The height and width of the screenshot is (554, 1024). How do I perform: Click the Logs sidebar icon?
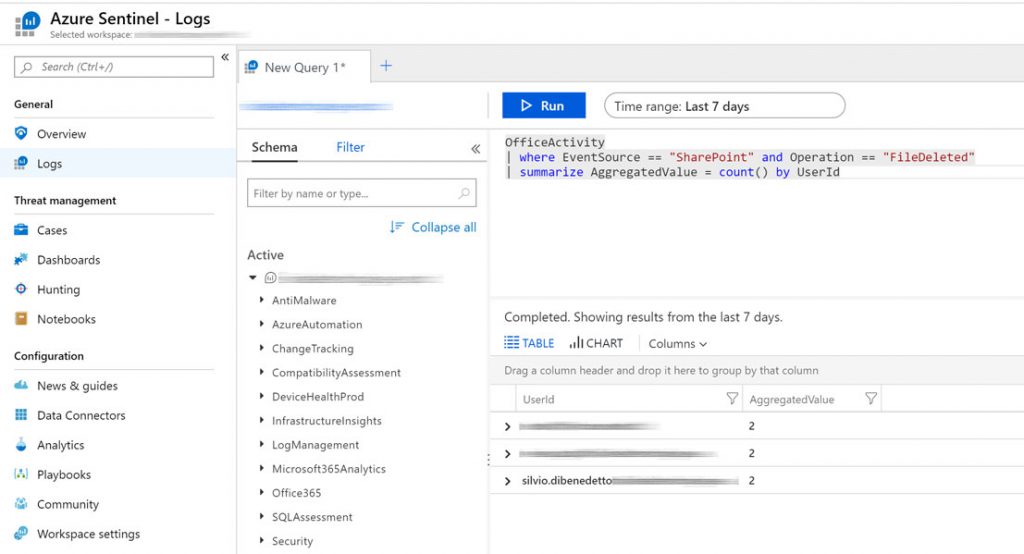[x=21, y=163]
